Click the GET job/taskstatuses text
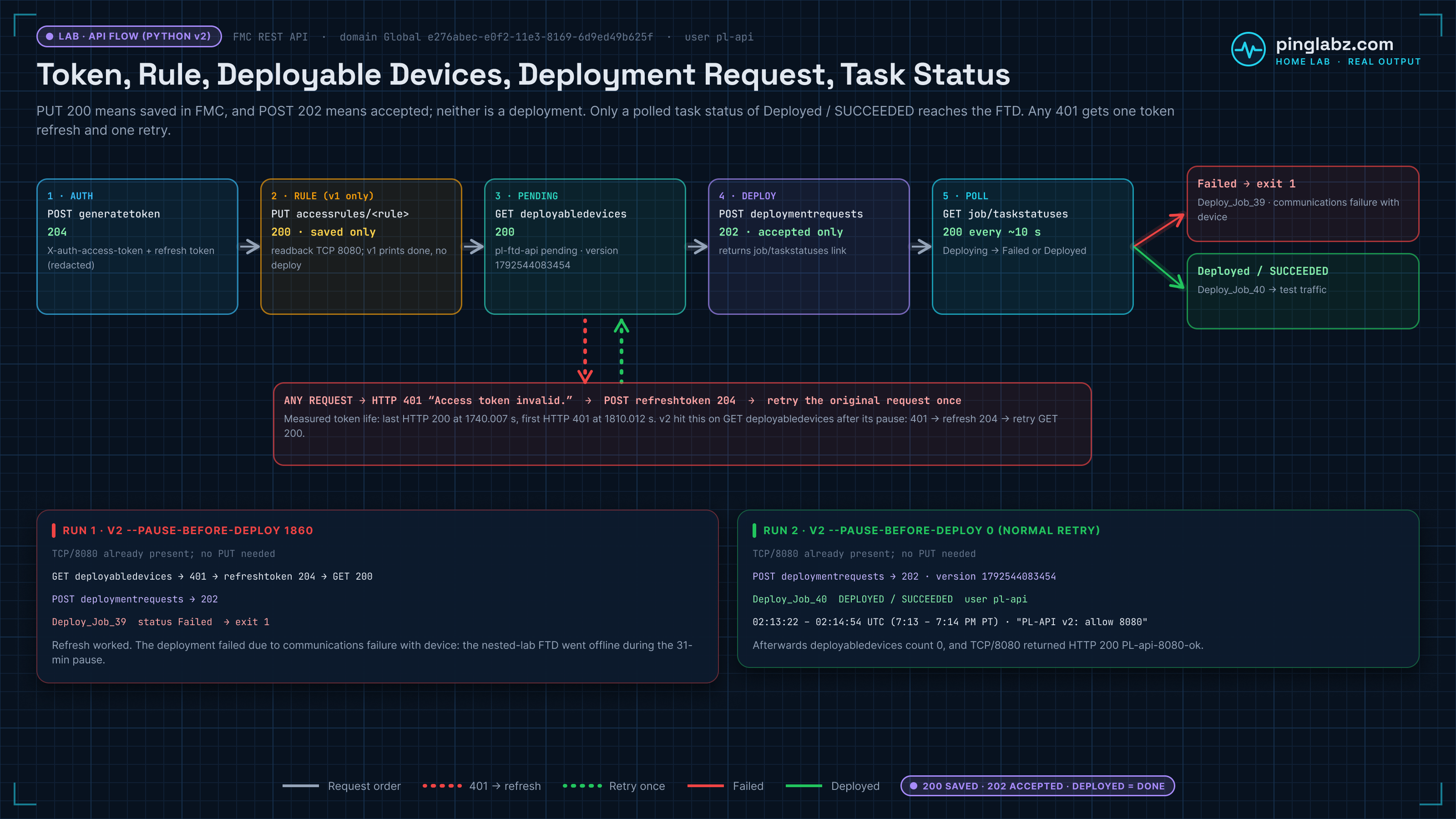1456x819 pixels. click(x=1005, y=214)
